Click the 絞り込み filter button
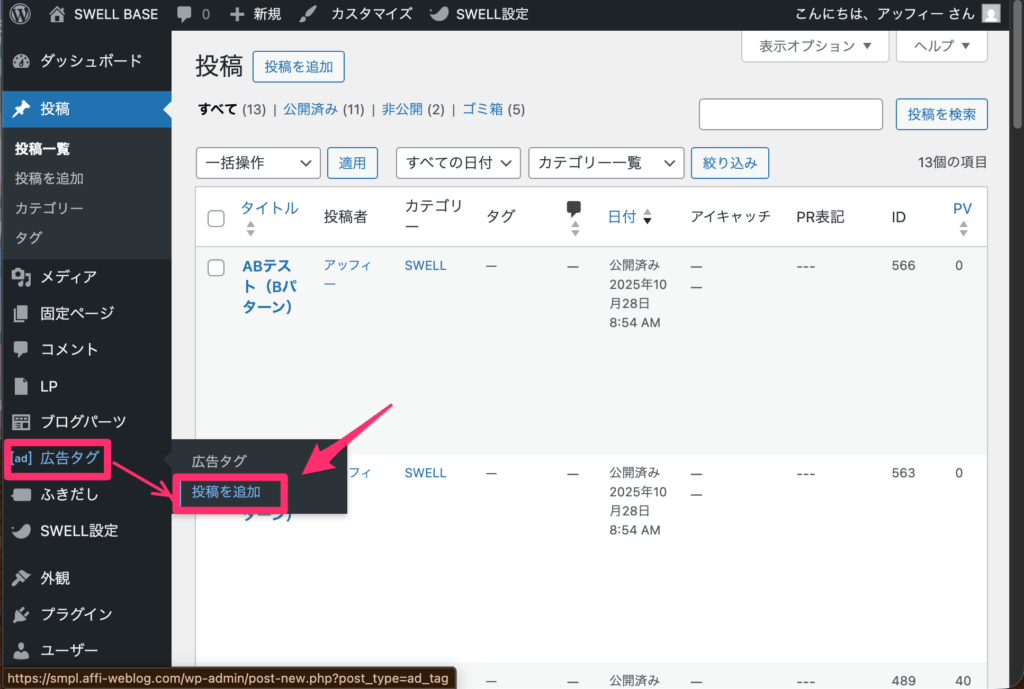This screenshot has height=689, width=1024. pyautogui.click(x=730, y=162)
